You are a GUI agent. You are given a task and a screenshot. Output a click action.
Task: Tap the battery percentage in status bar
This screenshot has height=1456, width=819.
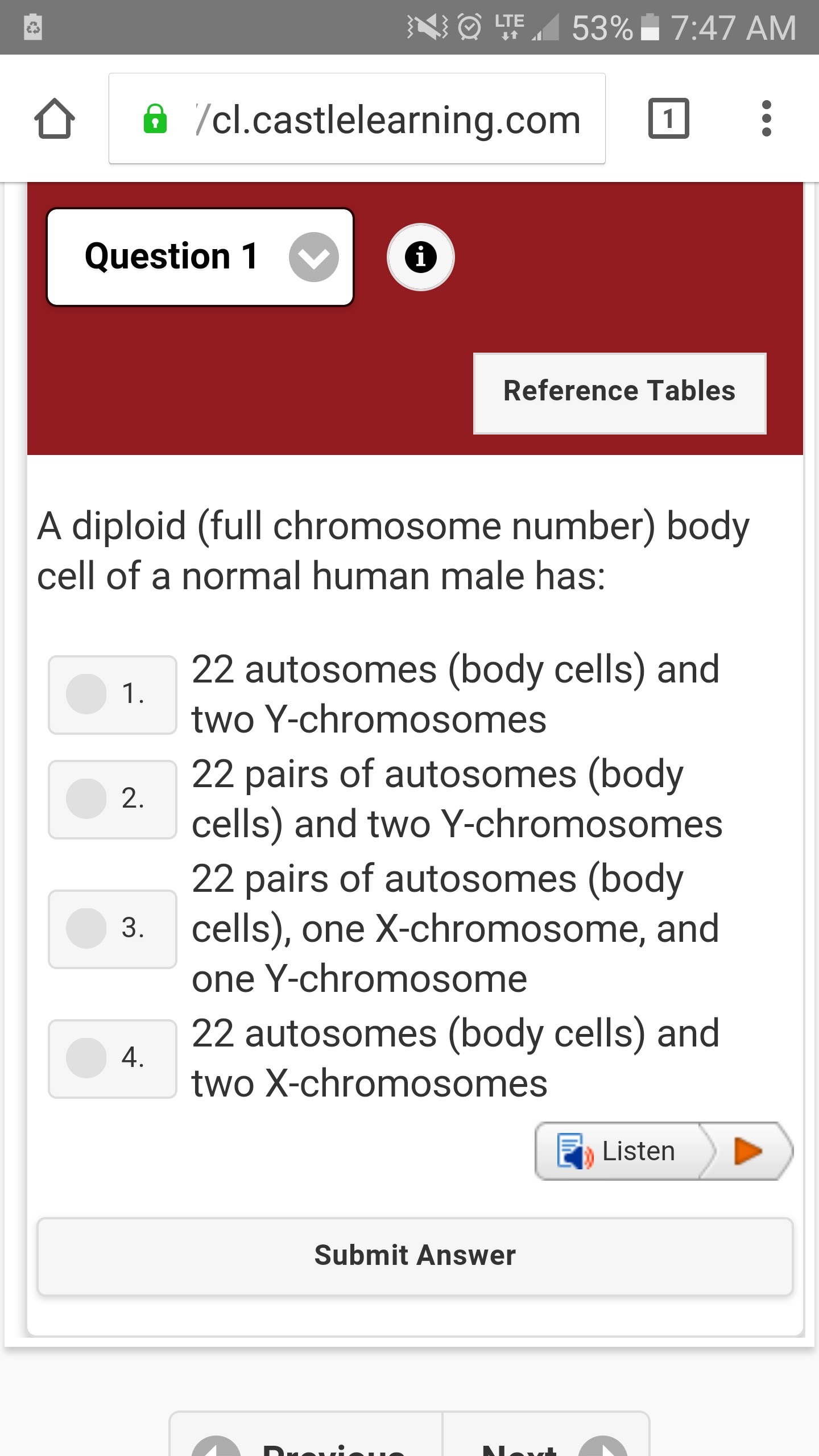(x=602, y=28)
